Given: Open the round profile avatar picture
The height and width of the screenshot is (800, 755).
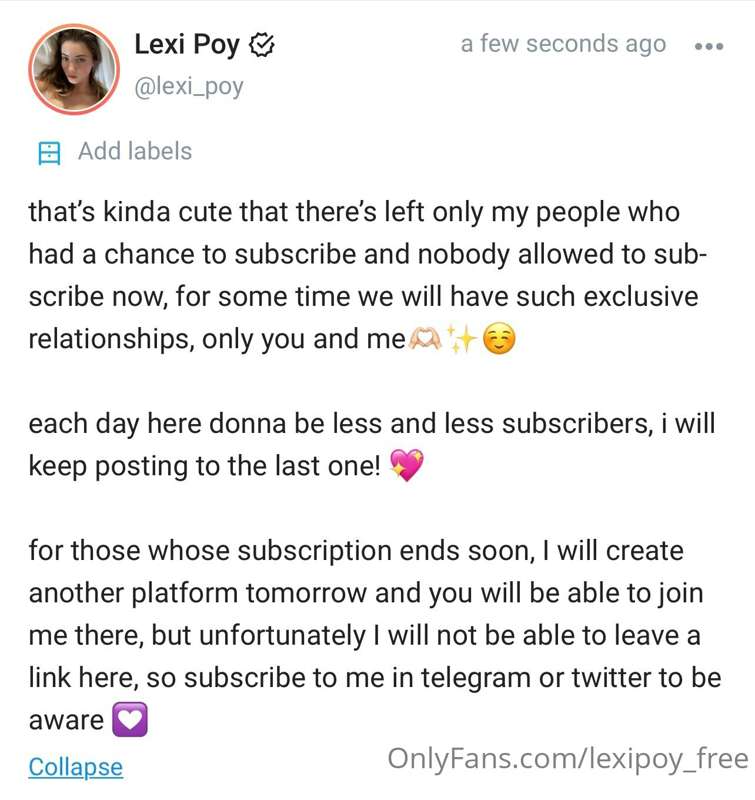Looking at the screenshot, I should point(75,69).
